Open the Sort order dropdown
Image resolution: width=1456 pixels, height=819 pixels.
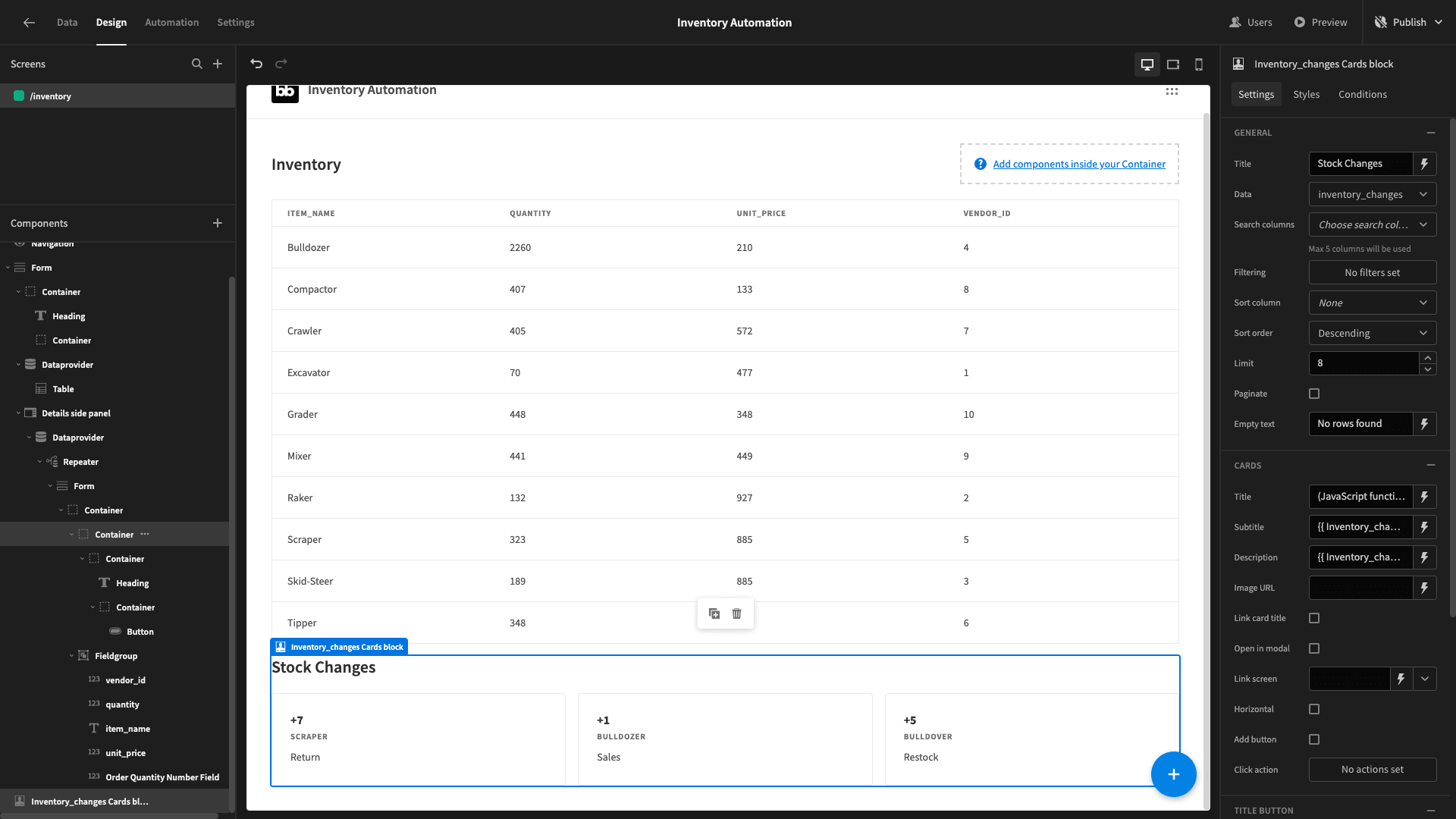click(1373, 333)
